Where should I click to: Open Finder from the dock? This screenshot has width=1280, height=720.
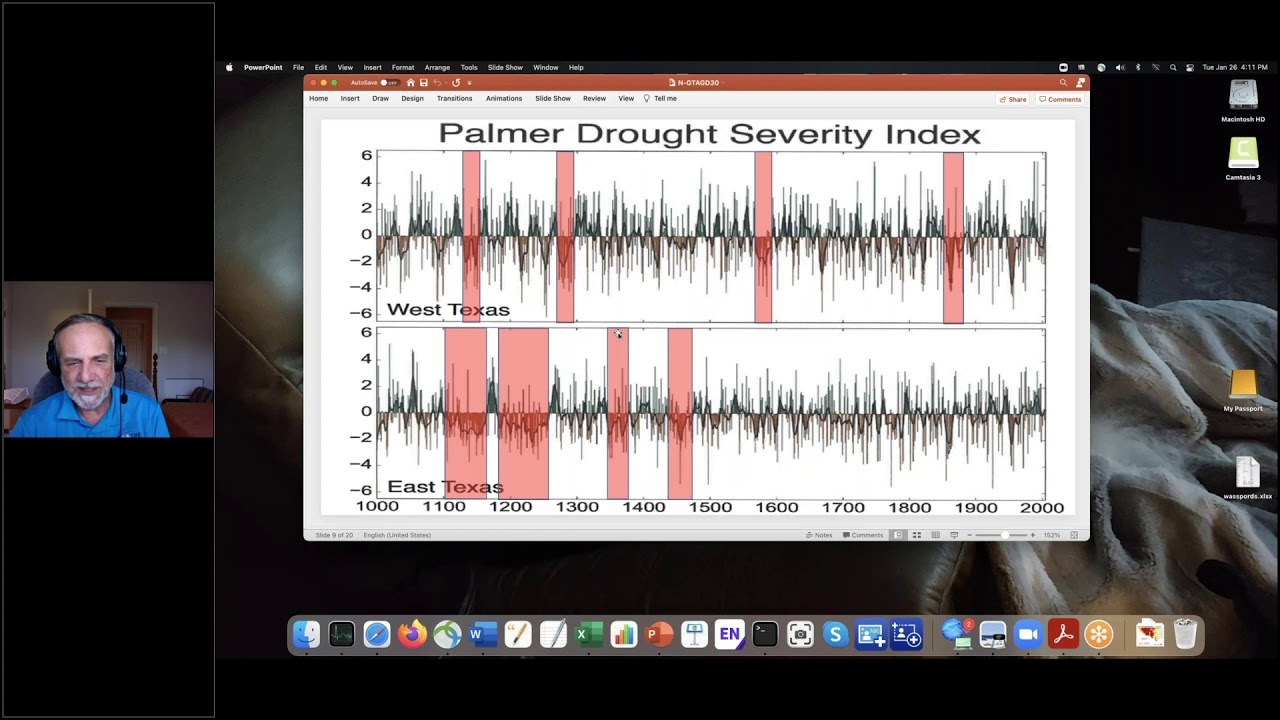click(306, 634)
